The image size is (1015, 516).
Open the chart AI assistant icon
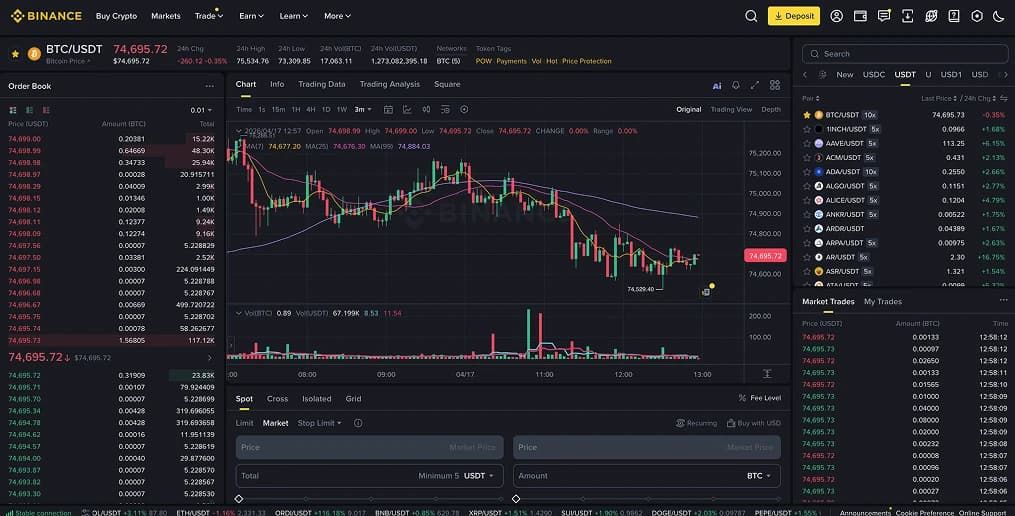(717, 85)
